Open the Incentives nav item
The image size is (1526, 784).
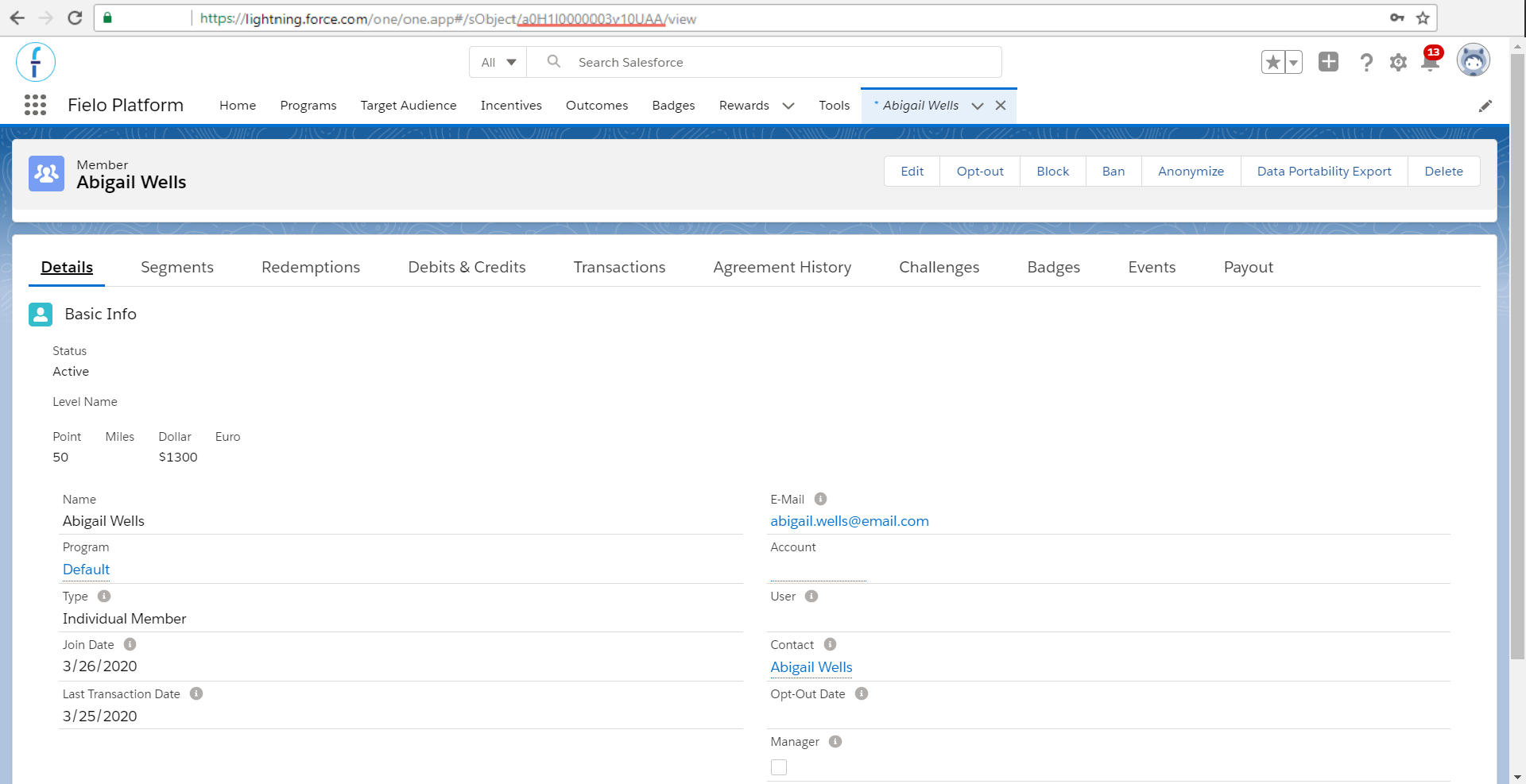pos(511,105)
